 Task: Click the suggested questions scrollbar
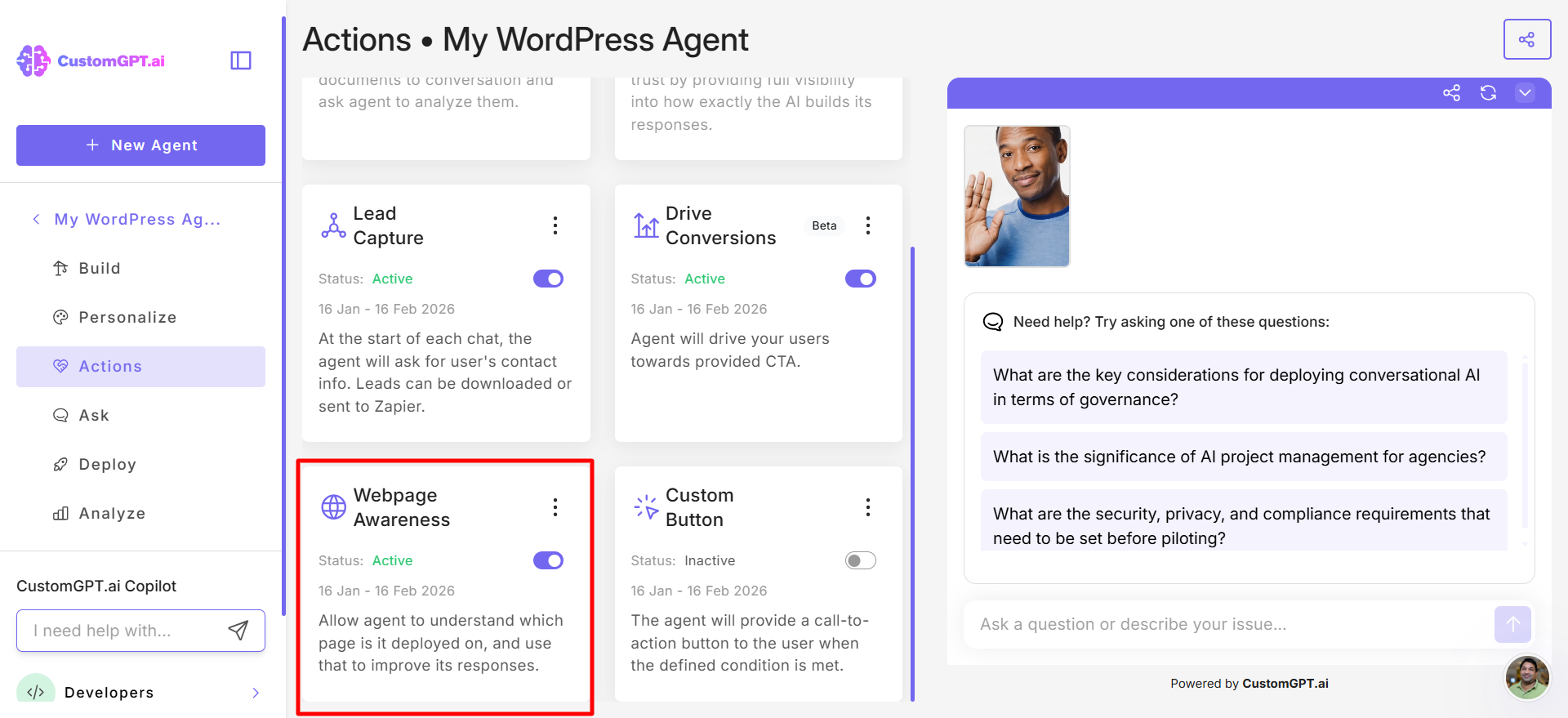point(1525,445)
